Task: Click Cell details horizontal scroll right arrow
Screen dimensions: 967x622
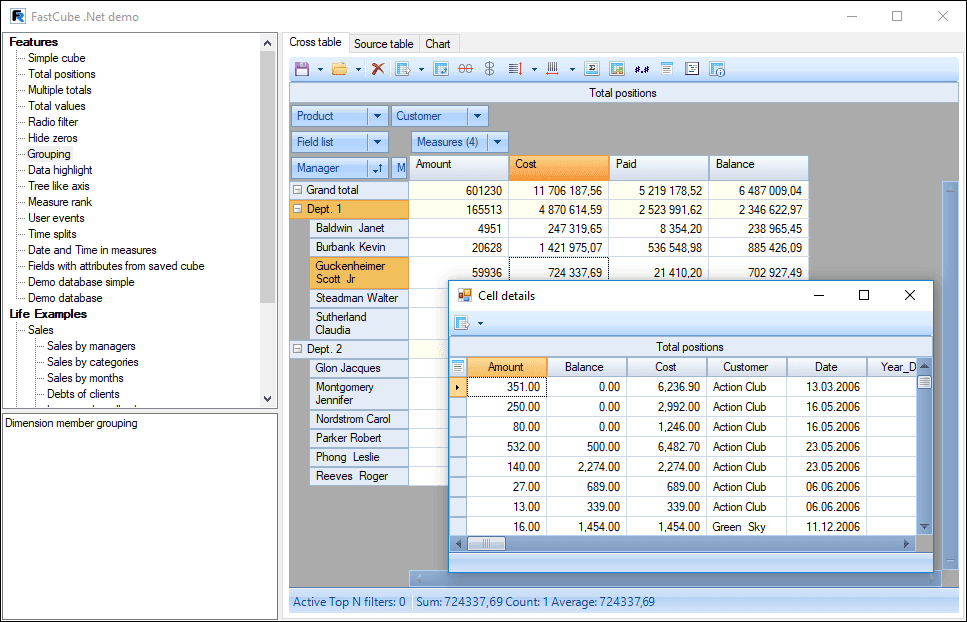Action: (x=906, y=544)
